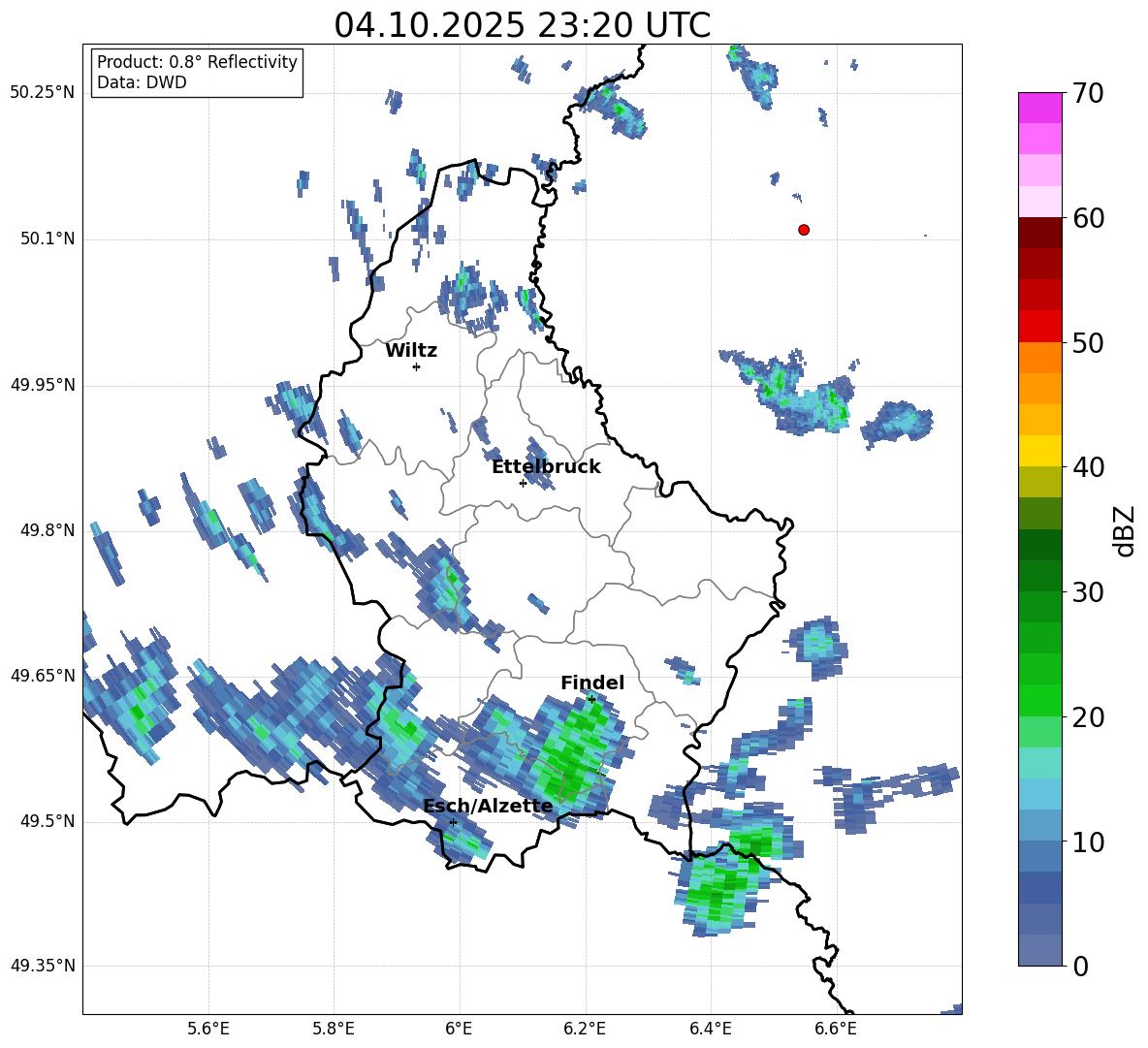The width and height of the screenshot is (1148, 1048).
Task: Click the red dot radar marker
Action: (803, 230)
